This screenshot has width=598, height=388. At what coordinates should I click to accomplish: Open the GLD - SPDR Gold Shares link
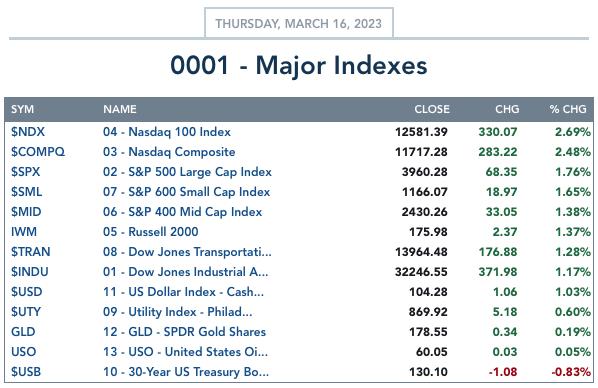(x=184, y=332)
